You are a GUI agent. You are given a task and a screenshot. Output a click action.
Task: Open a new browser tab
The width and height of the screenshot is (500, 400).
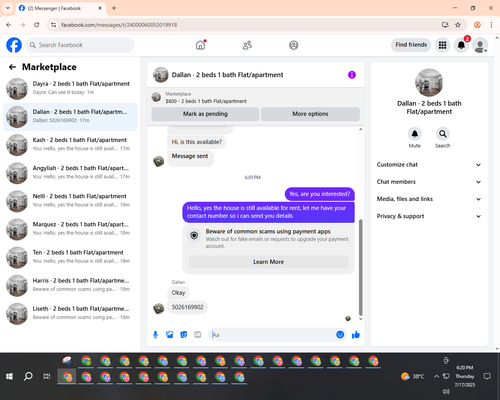pos(114,8)
